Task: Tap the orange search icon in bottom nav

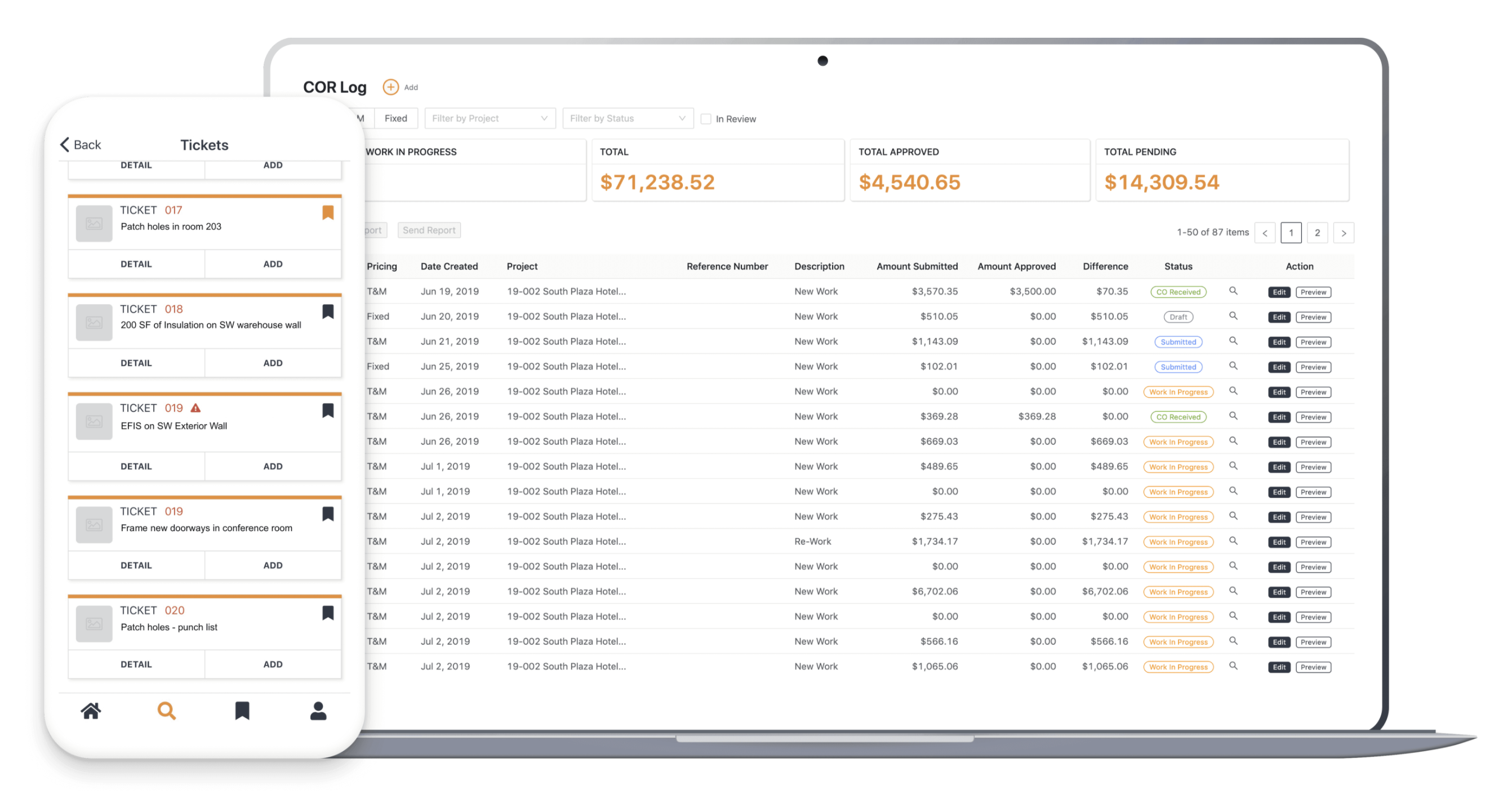Action: [166, 711]
